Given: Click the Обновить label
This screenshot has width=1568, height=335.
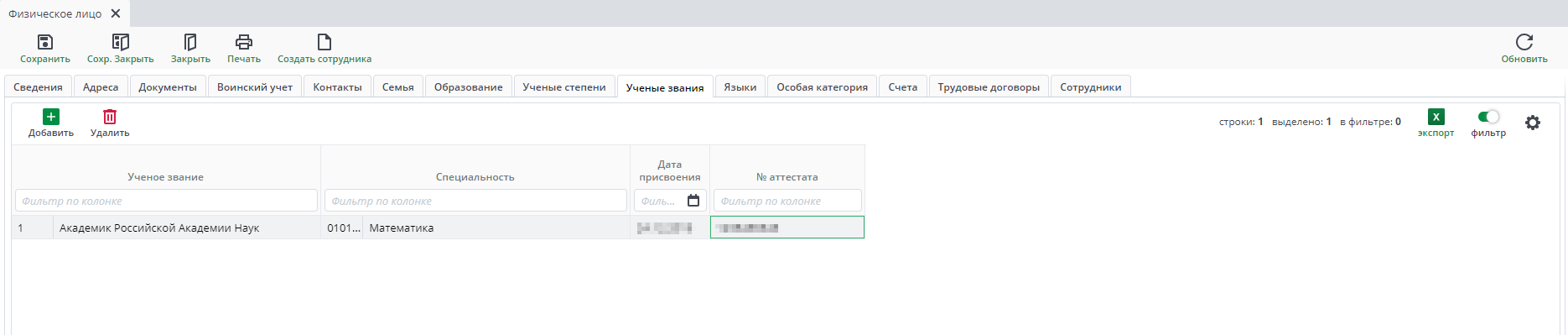Looking at the screenshot, I should (x=1524, y=59).
